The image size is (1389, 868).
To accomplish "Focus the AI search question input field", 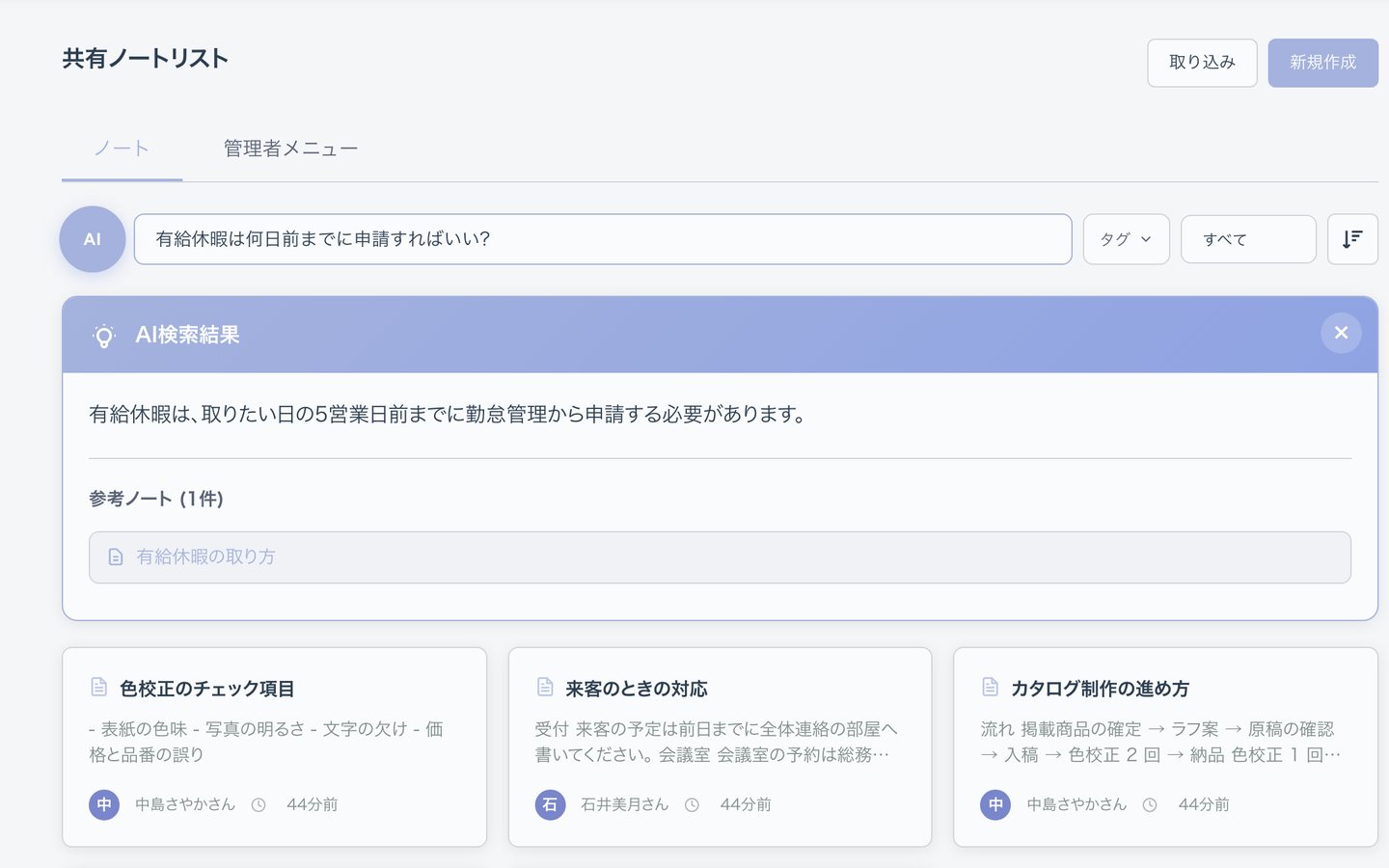I will [603, 239].
